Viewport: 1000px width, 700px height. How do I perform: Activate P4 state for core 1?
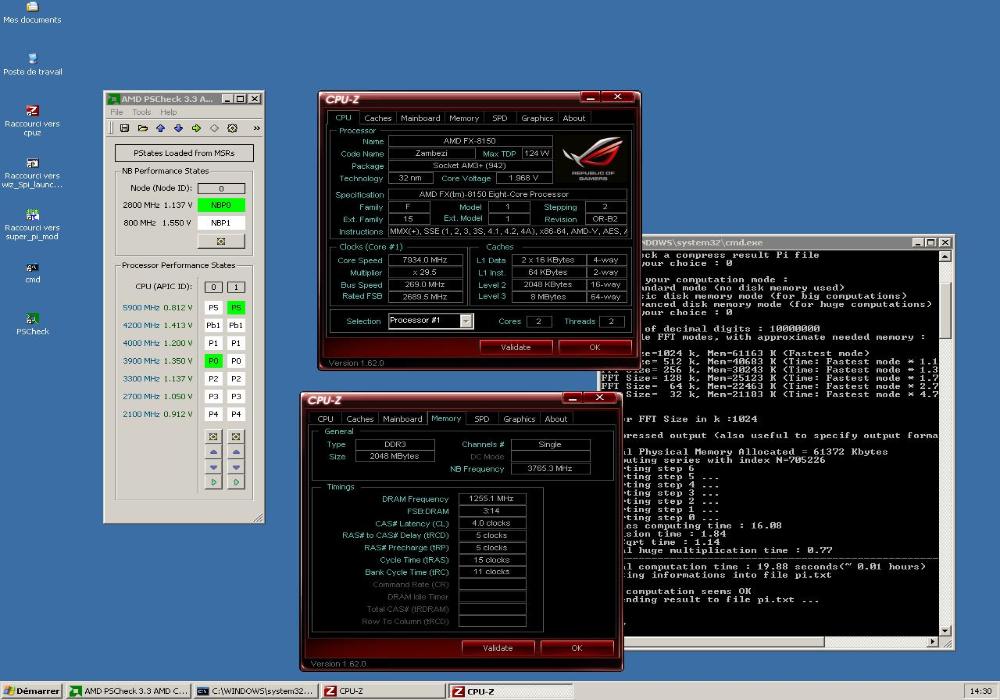(x=236, y=414)
